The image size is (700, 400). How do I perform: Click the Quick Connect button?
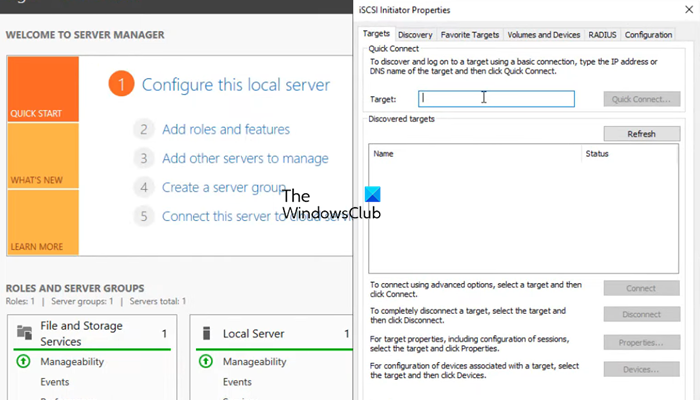click(x=642, y=99)
